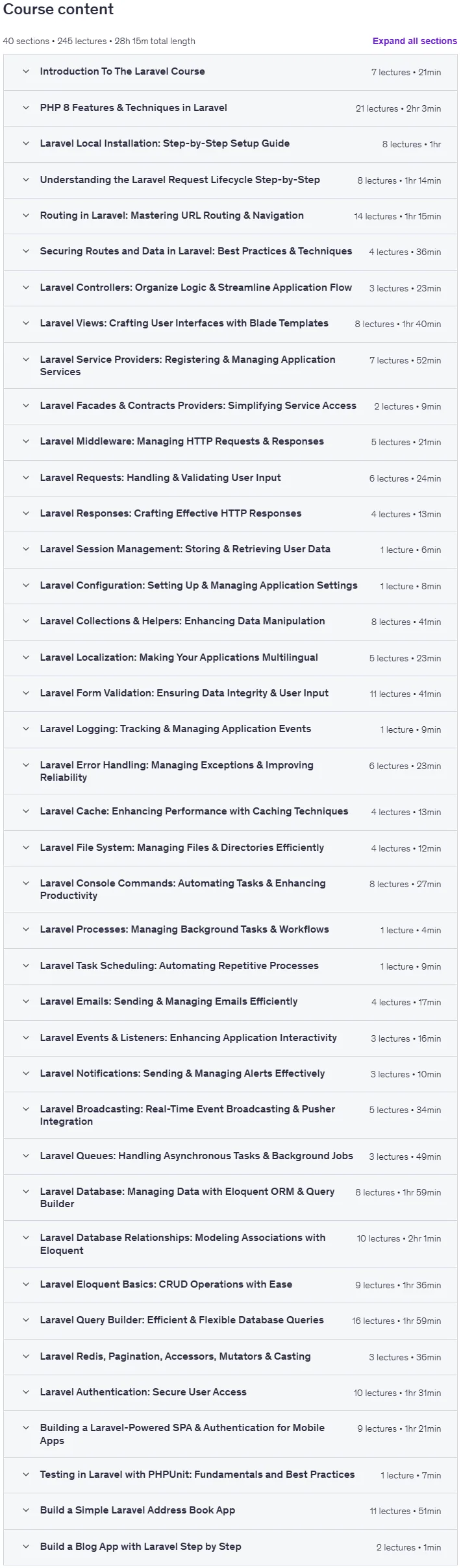
Task: Select Laravel Collections & Helpers section title
Action: [x=182, y=621]
